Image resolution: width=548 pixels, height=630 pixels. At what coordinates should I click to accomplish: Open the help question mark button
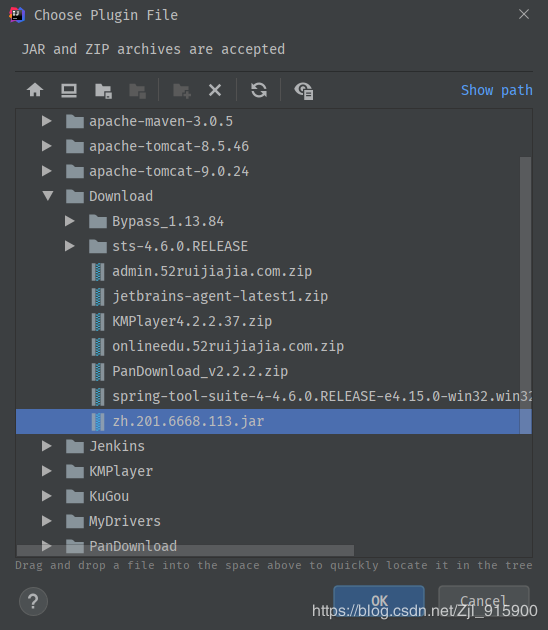33,601
